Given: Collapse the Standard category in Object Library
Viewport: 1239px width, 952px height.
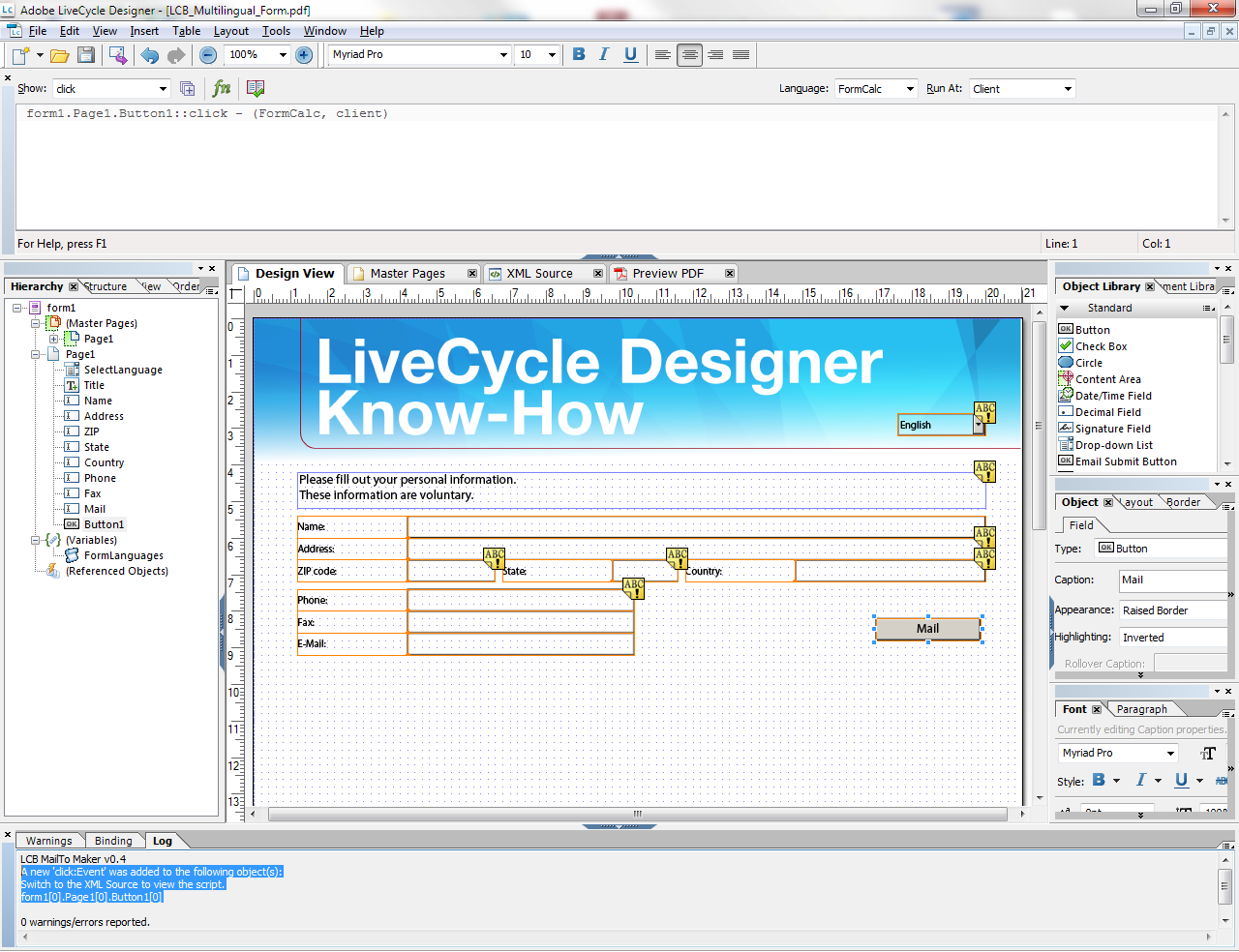Looking at the screenshot, I should point(1066,309).
